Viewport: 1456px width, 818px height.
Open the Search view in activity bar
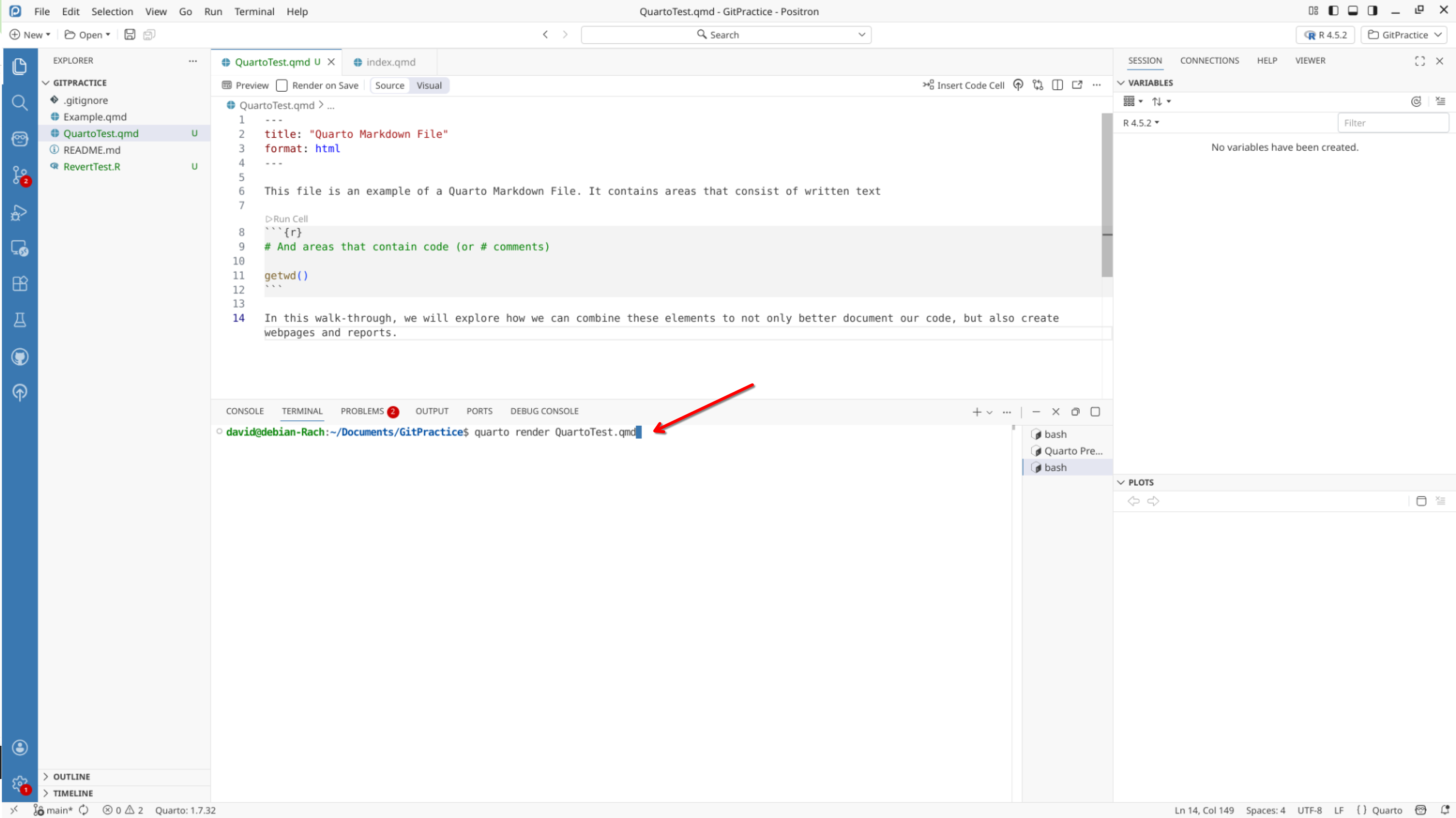(x=20, y=102)
